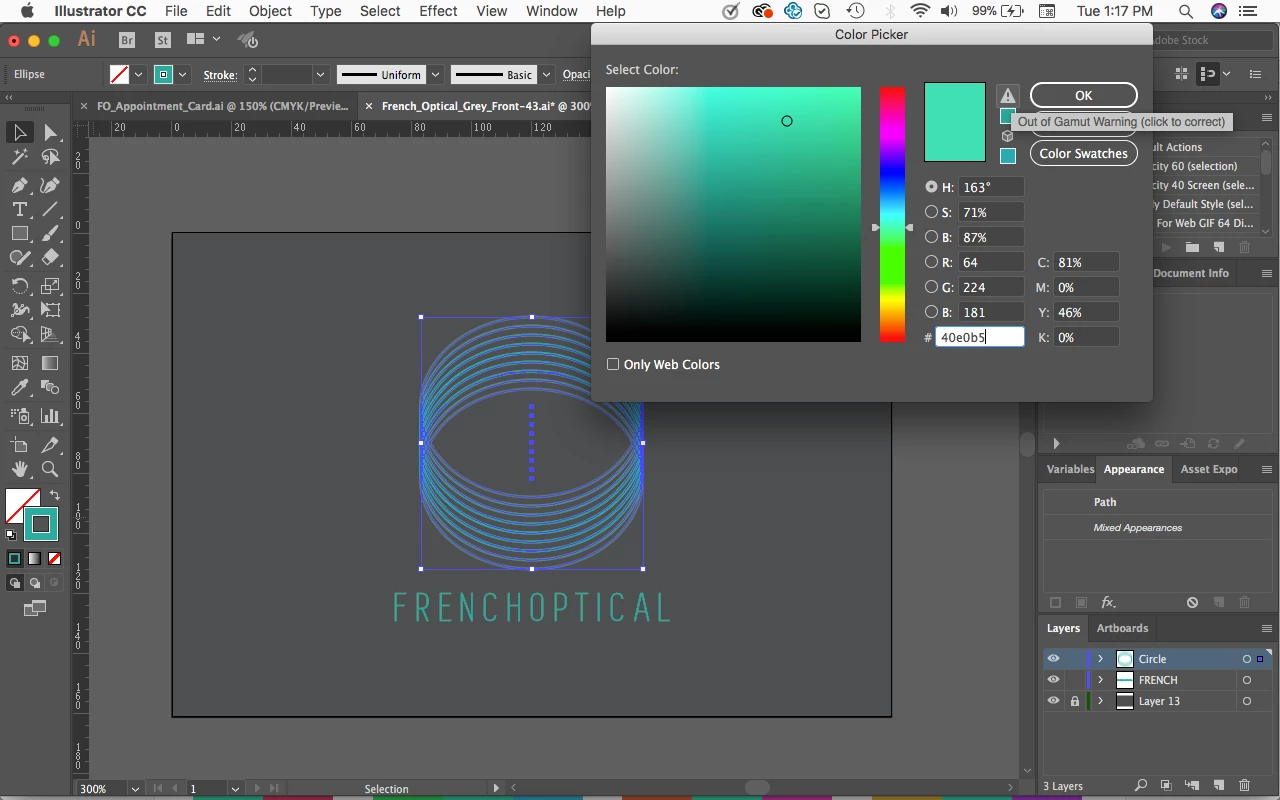Open the Window menu
The width and height of the screenshot is (1280, 800).
551,11
